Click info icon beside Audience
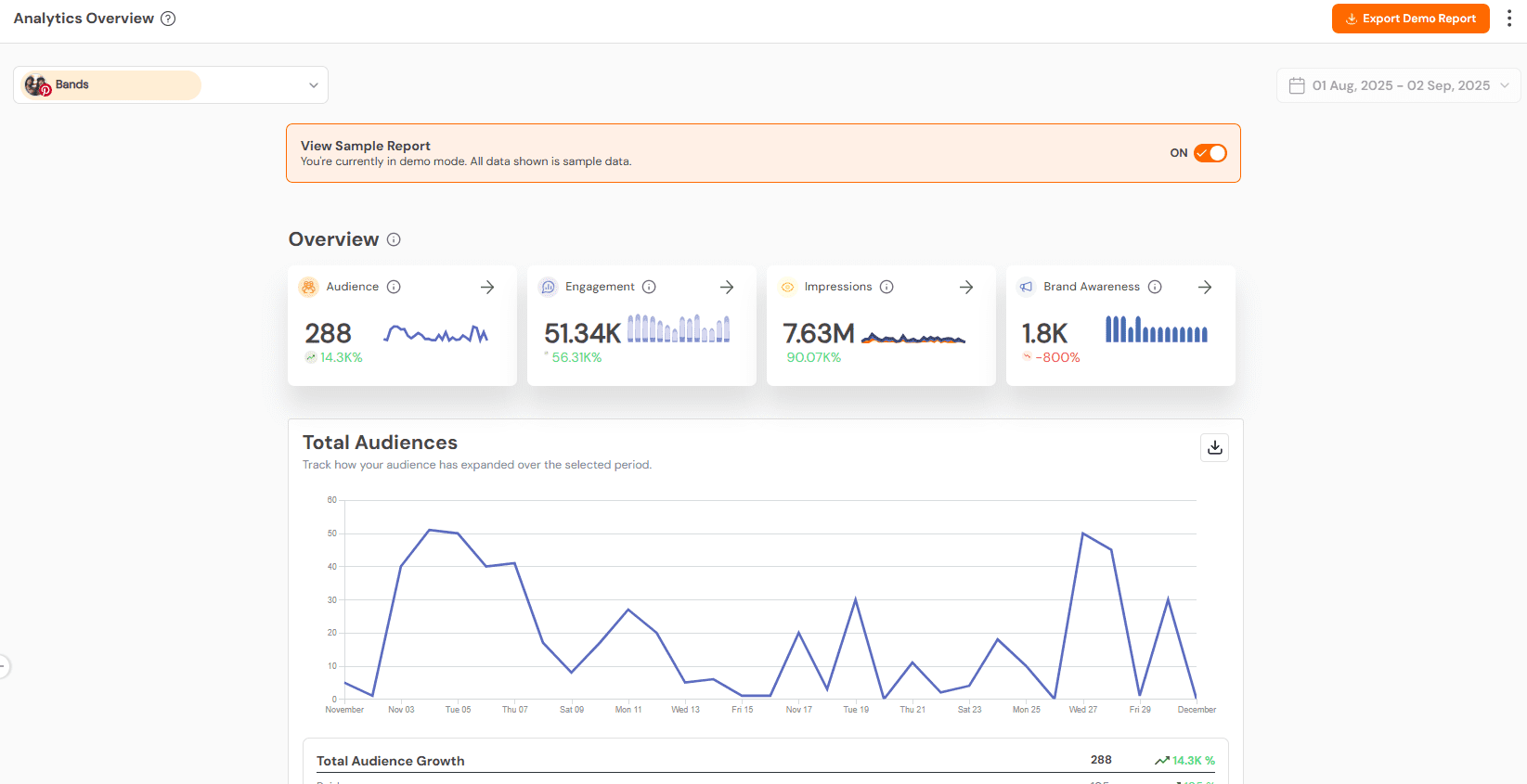1527x784 pixels. coord(394,287)
